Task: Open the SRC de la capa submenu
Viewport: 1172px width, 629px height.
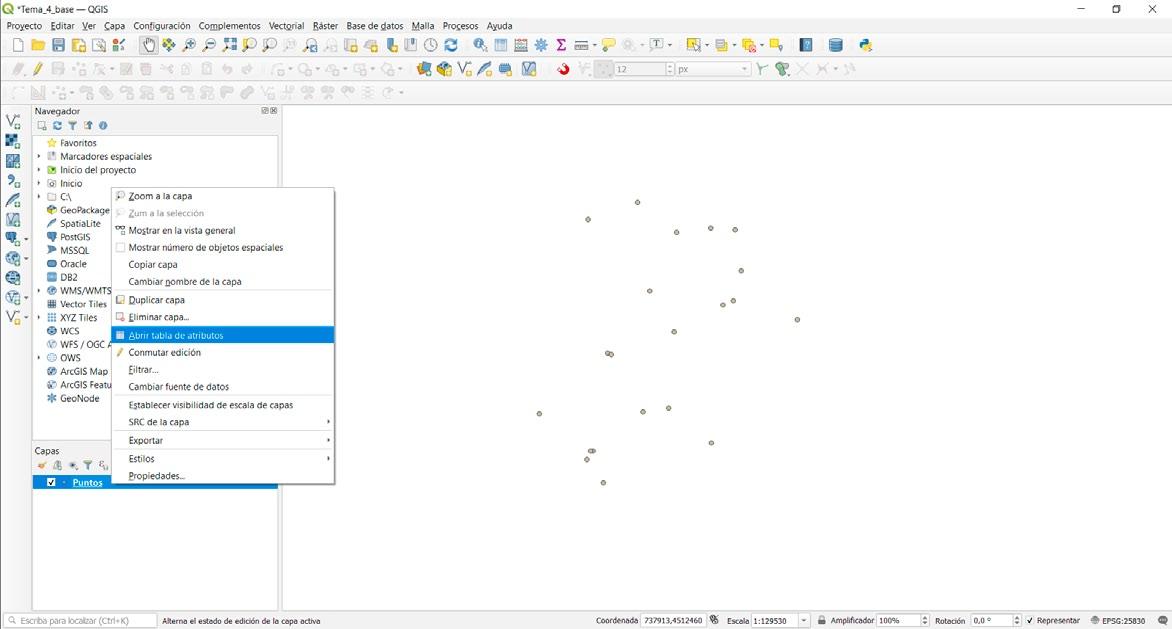Action: tap(222, 422)
